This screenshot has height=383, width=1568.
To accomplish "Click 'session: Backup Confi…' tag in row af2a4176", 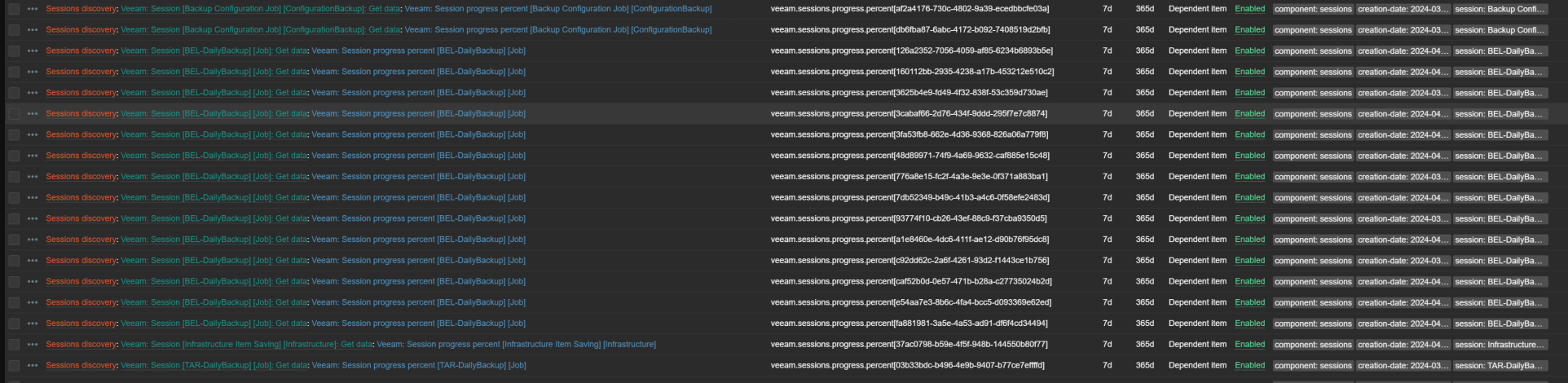I will [1500, 9].
